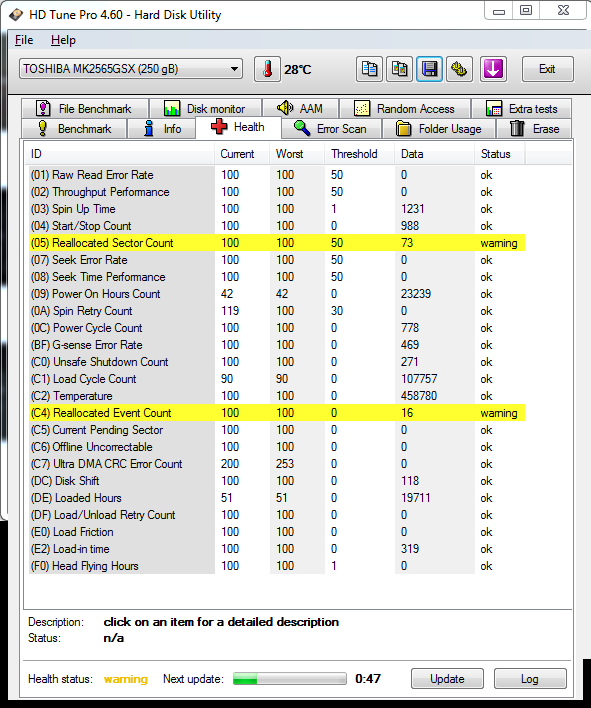Click the Log button
The width and height of the screenshot is (591, 708).
530,679
